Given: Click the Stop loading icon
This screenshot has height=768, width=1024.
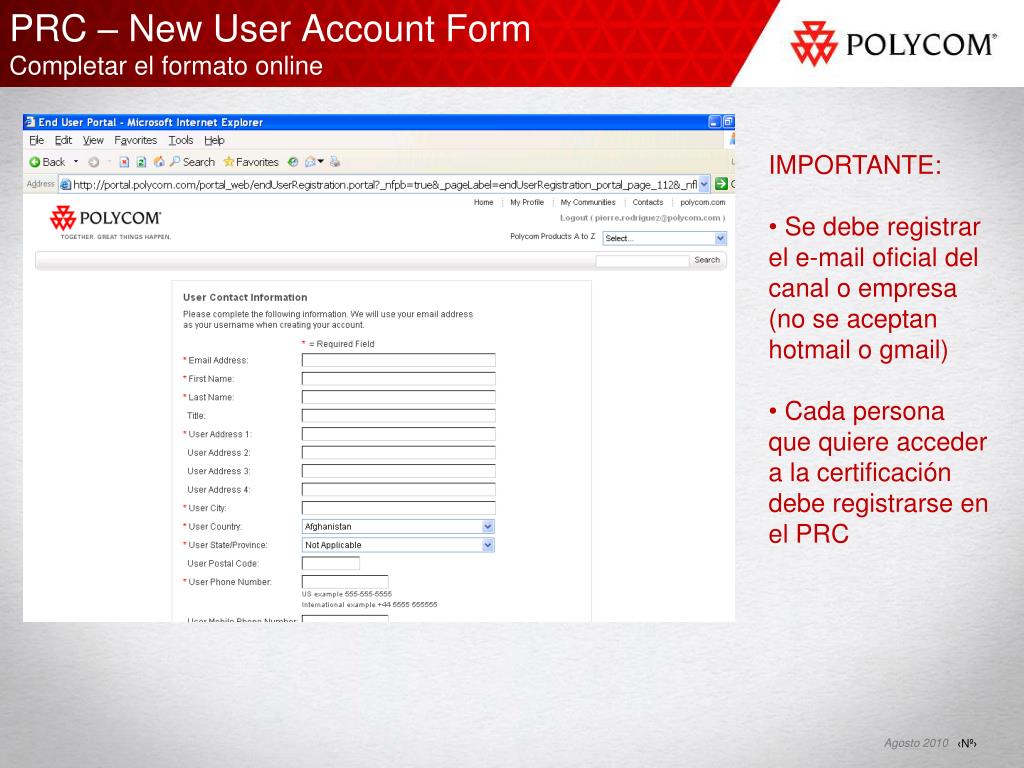Looking at the screenshot, I should coord(124,162).
